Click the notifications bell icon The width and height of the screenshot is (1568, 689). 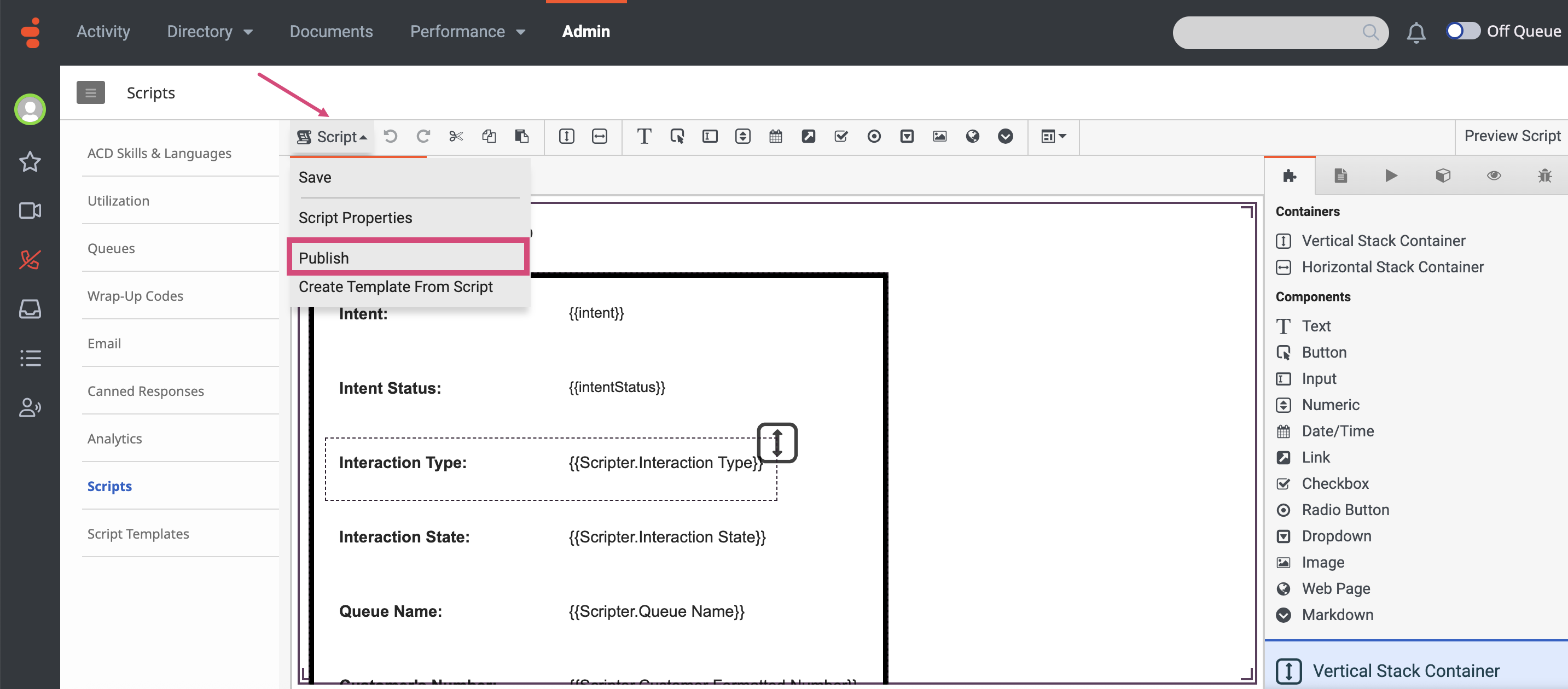1415,32
